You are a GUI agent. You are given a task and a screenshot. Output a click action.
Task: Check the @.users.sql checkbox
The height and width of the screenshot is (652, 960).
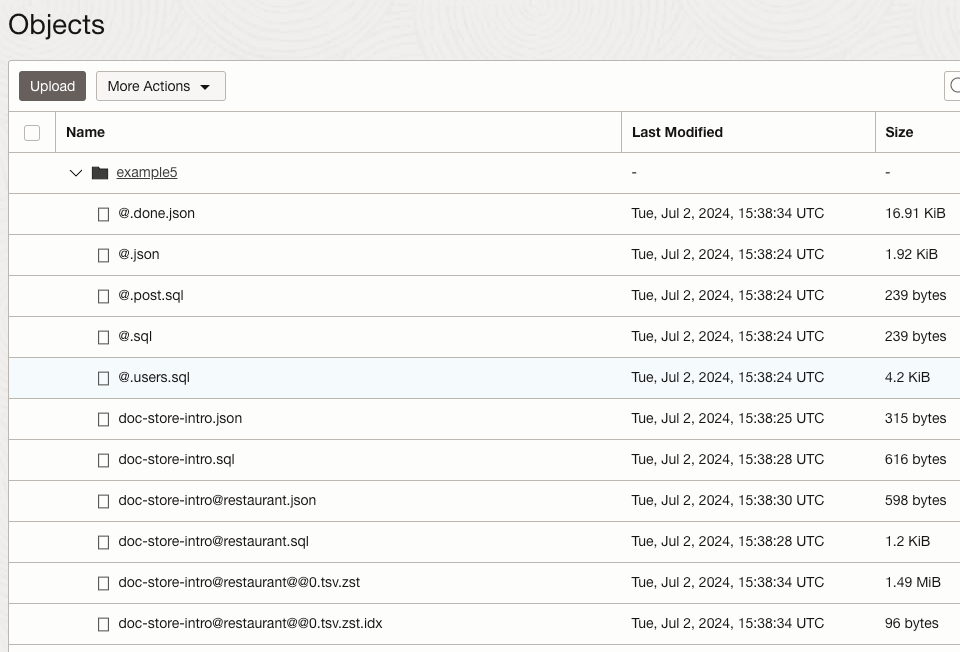pos(103,378)
